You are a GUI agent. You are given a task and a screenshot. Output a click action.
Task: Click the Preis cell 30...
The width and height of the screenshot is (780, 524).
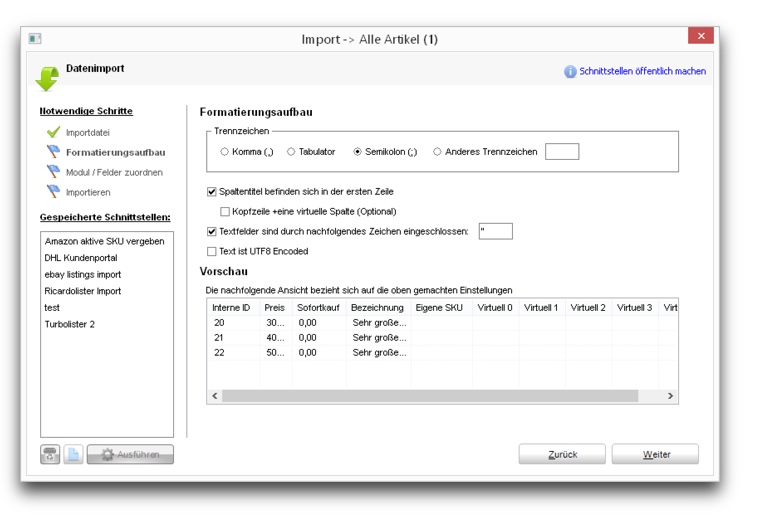pyautogui.click(x=276, y=322)
